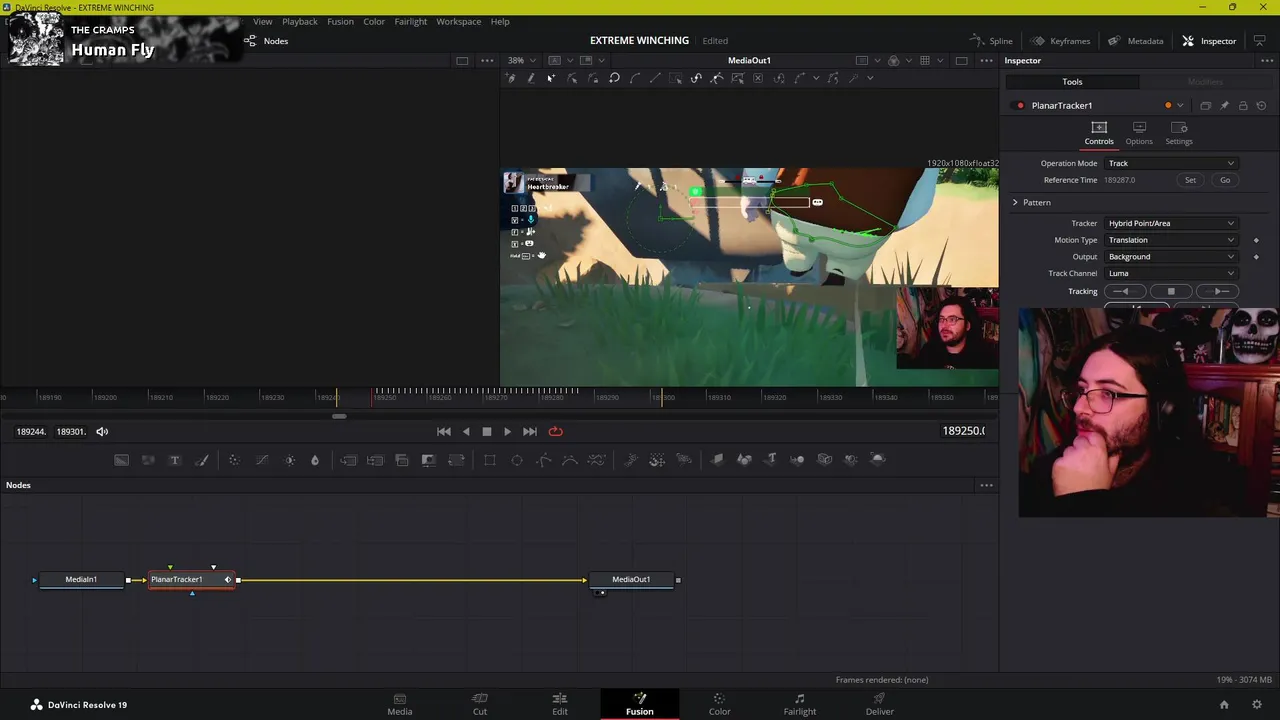Select the Draw Freehand pencil tool in viewer

[x=531, y=78]
